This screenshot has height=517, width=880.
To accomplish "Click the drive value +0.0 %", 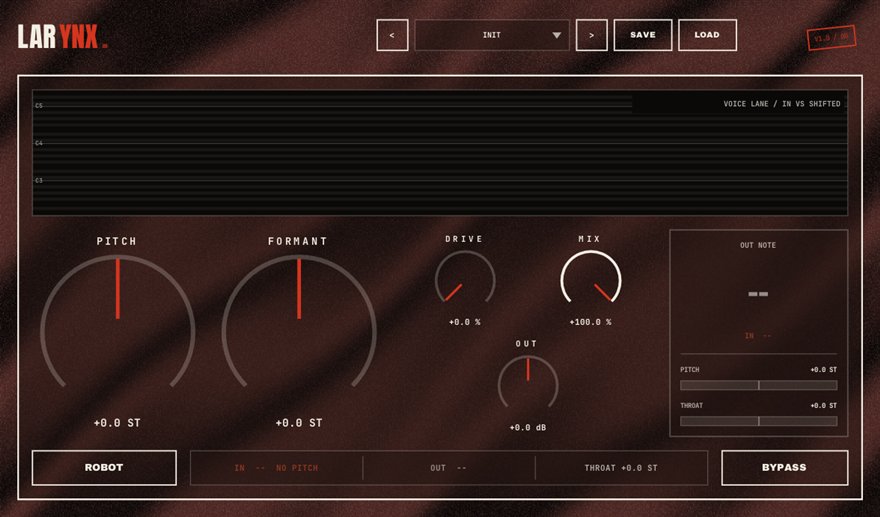I will pos(465,322).
